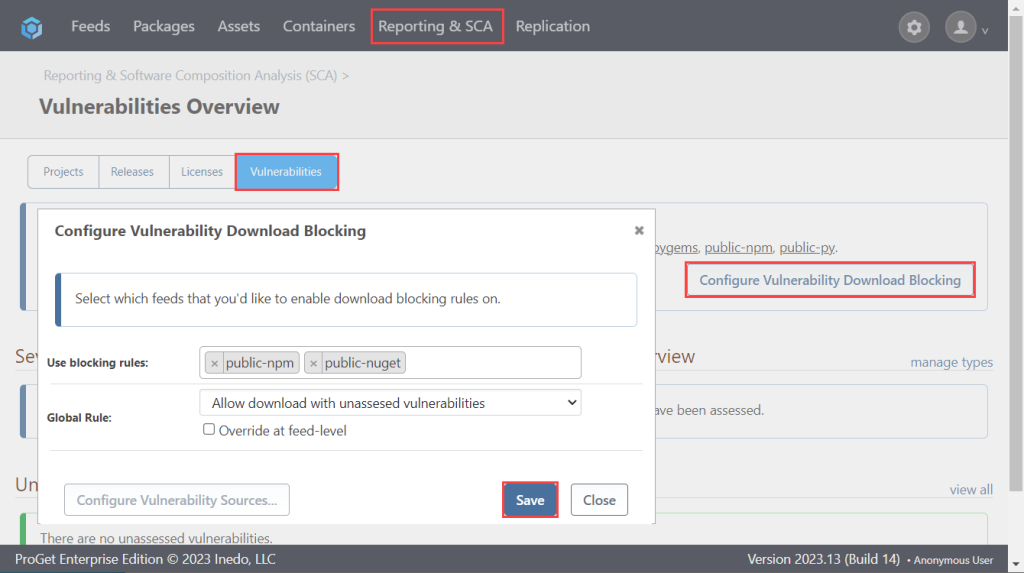
Task: Open the Reporting & SCA menu
Action: tap(435, 27)
